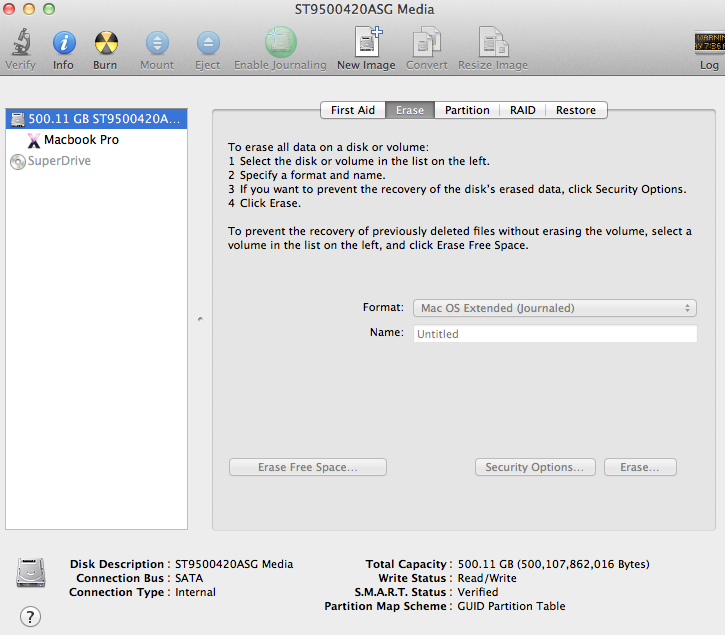Switch to the RAID tab
Image resolution: width=725 pixels, height=635 pixels.
pos(522,110)
